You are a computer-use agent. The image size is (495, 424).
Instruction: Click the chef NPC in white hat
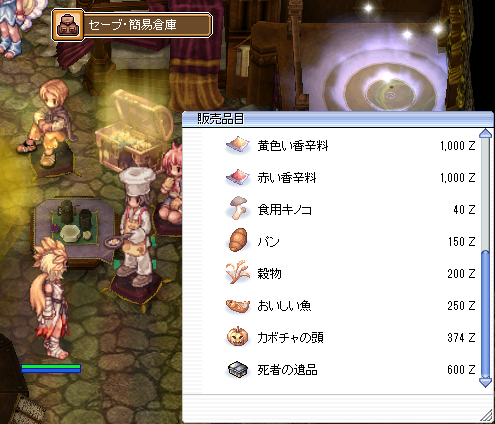click(136, 227)
